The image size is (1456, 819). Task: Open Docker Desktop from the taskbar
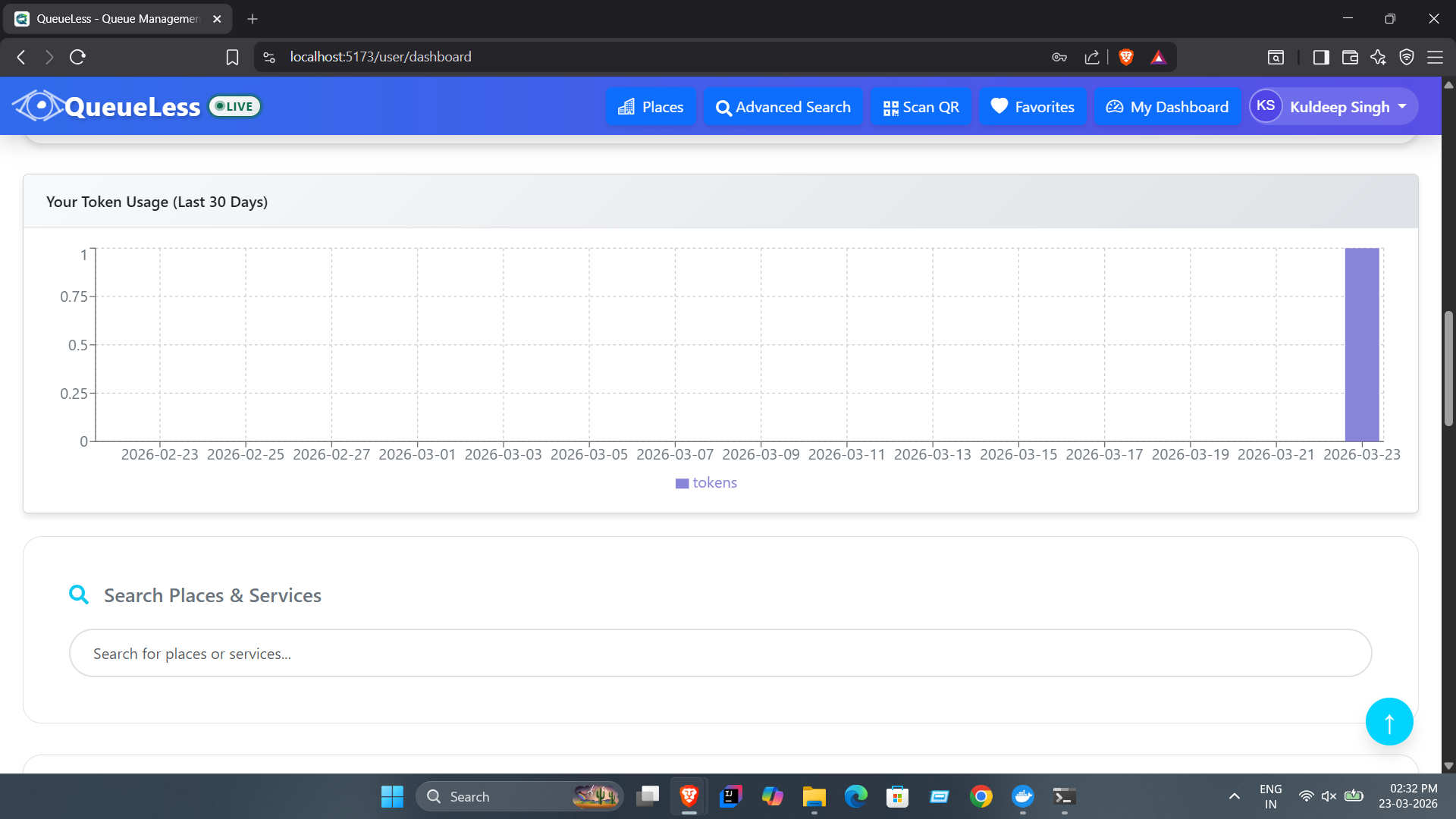click(x=1022, y=796)
